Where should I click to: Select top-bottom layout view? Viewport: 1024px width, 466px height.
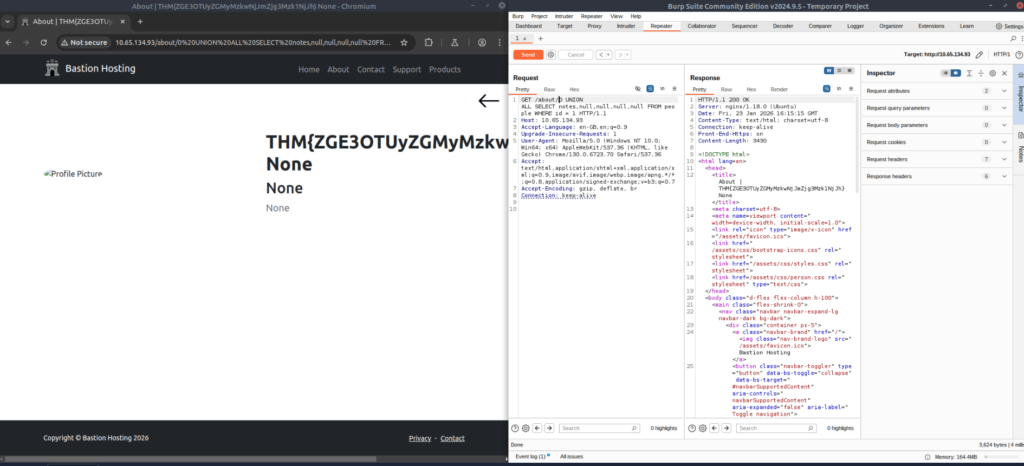839,70
